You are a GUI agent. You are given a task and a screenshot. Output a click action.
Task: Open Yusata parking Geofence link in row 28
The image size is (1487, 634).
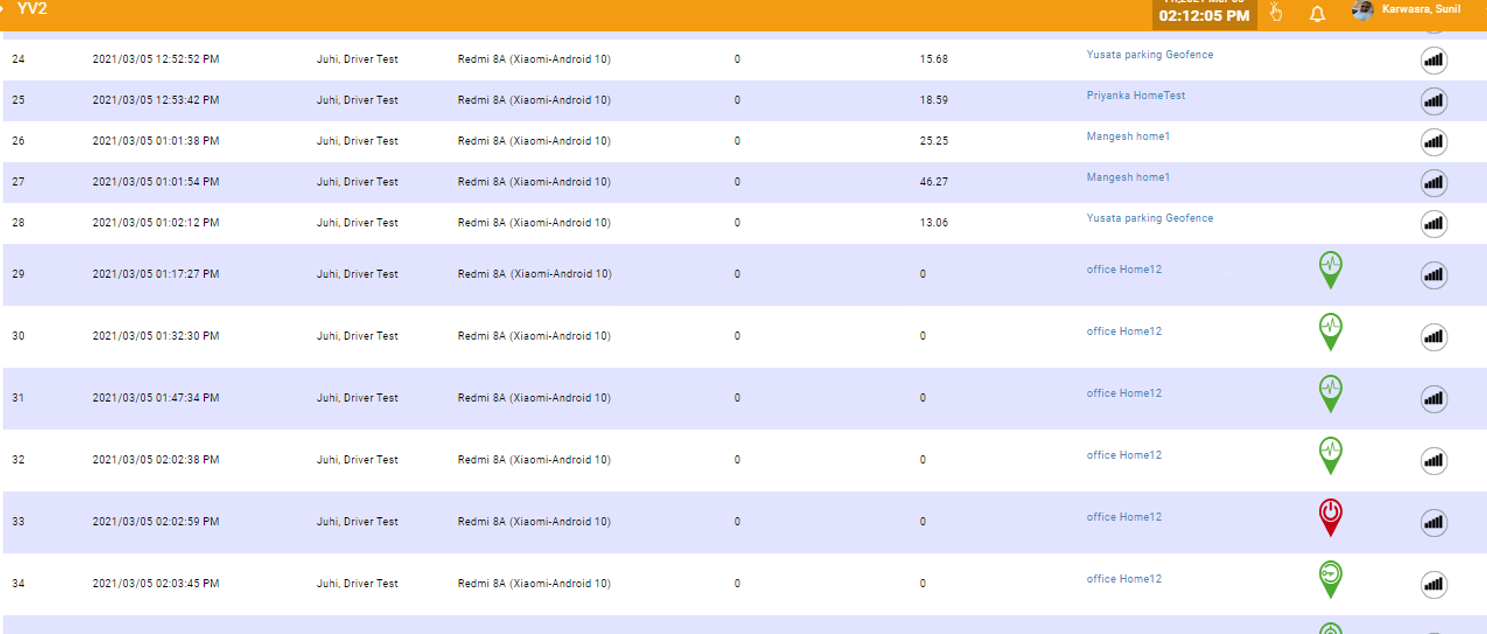point(1150,218)
